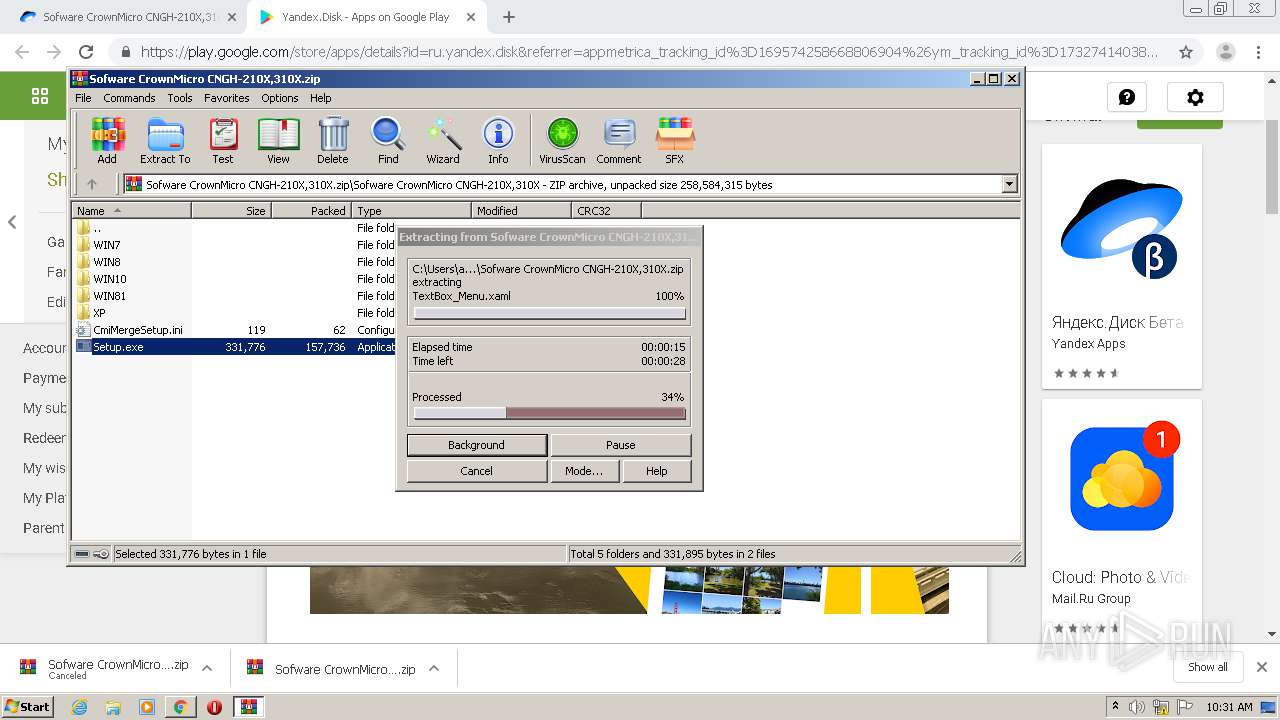Cancel the extraction

pyautogui.click(x=476, y=471)
